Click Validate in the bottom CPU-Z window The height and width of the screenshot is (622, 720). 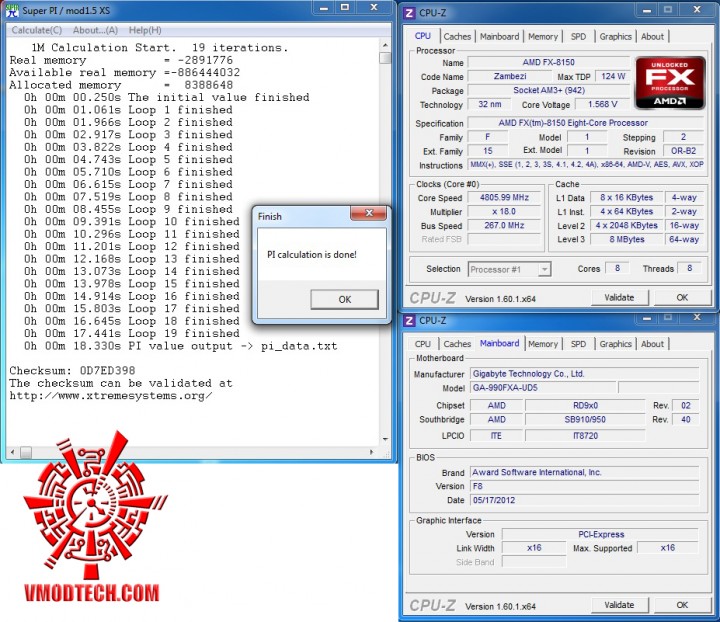point(619,605)
